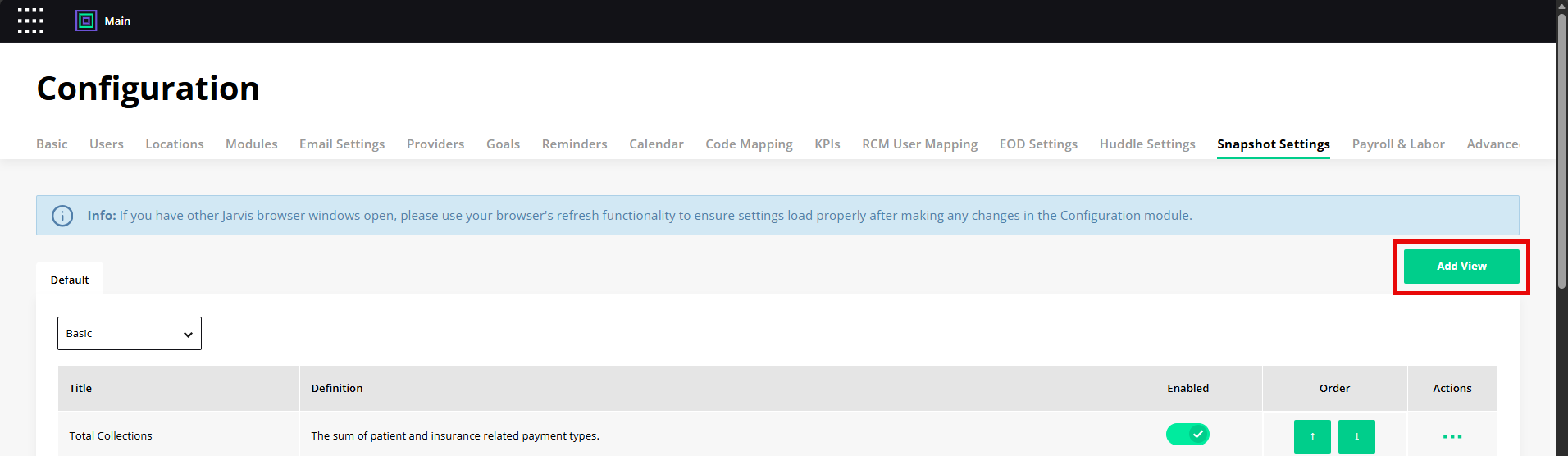Disable the Total Collections enabled toggle

1187,434
